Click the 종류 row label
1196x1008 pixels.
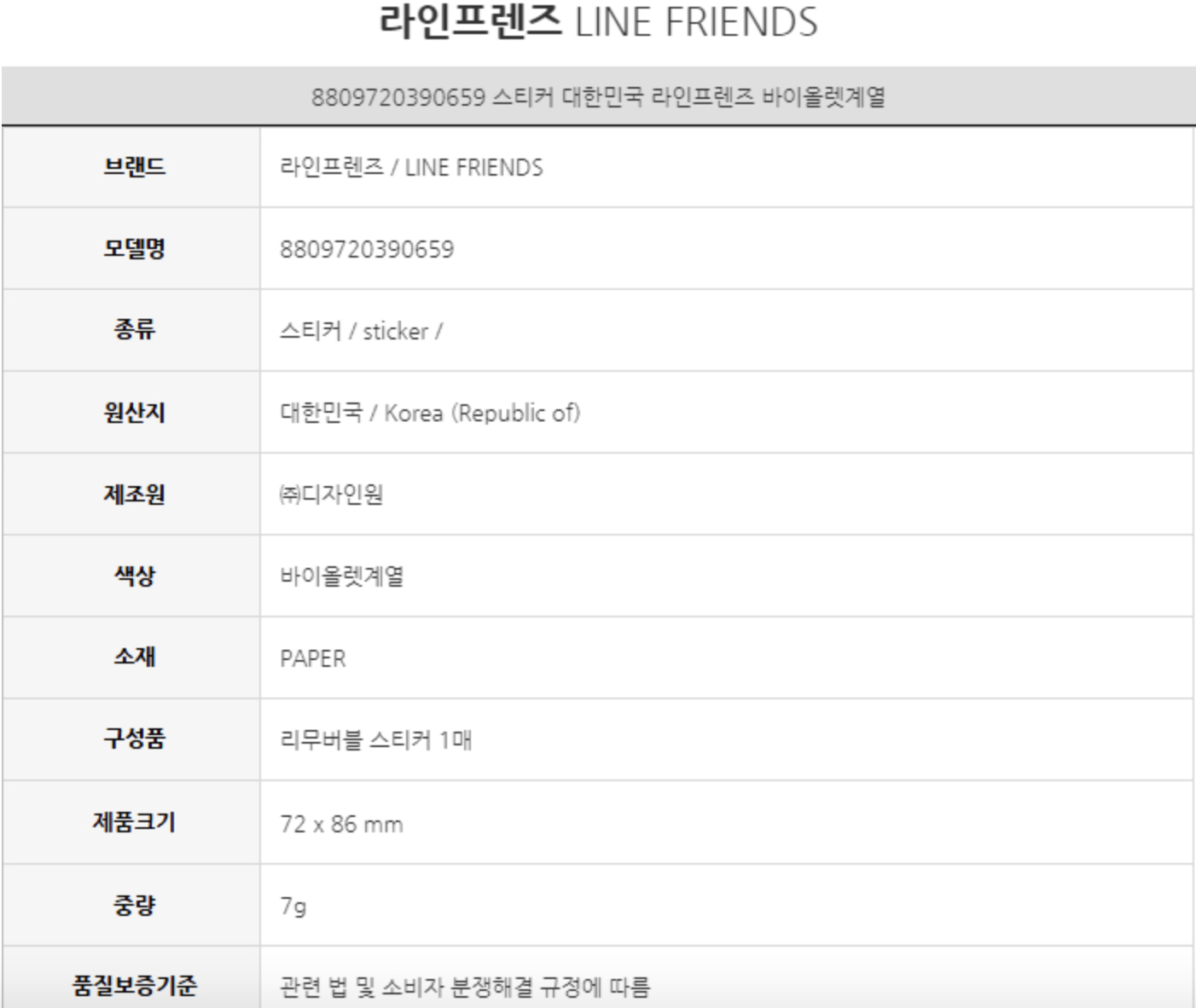coord(134,330)
